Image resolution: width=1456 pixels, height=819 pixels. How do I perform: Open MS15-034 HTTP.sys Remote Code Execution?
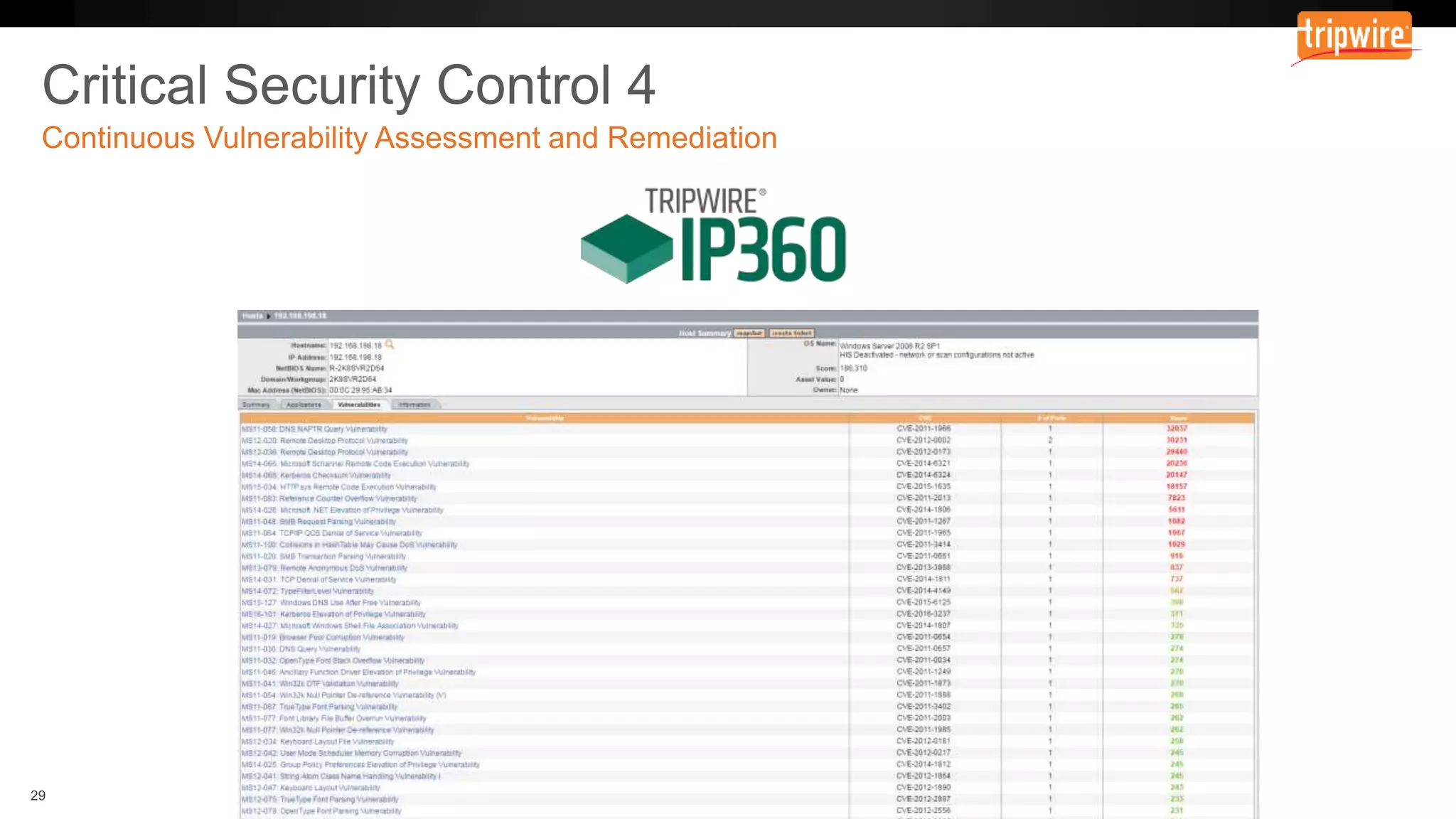tap(338, 487)
